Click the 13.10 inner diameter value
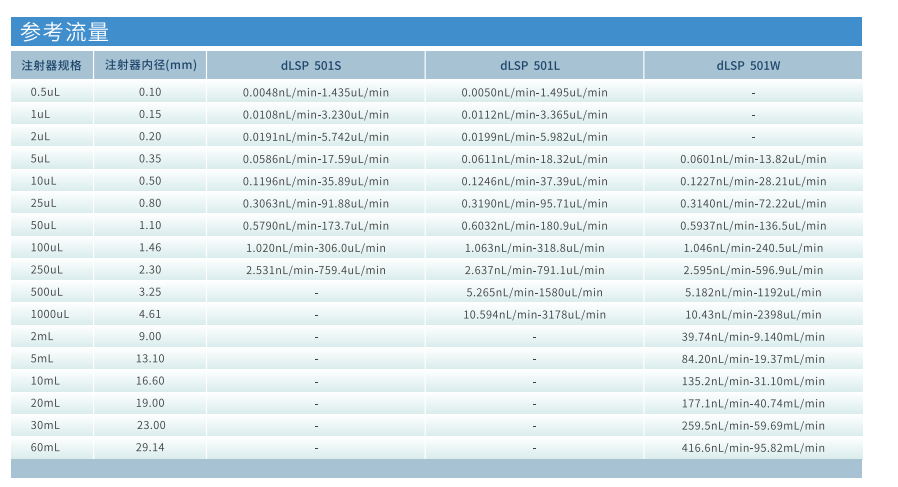Viewport: 898px width, 487px height. [150, 359]
